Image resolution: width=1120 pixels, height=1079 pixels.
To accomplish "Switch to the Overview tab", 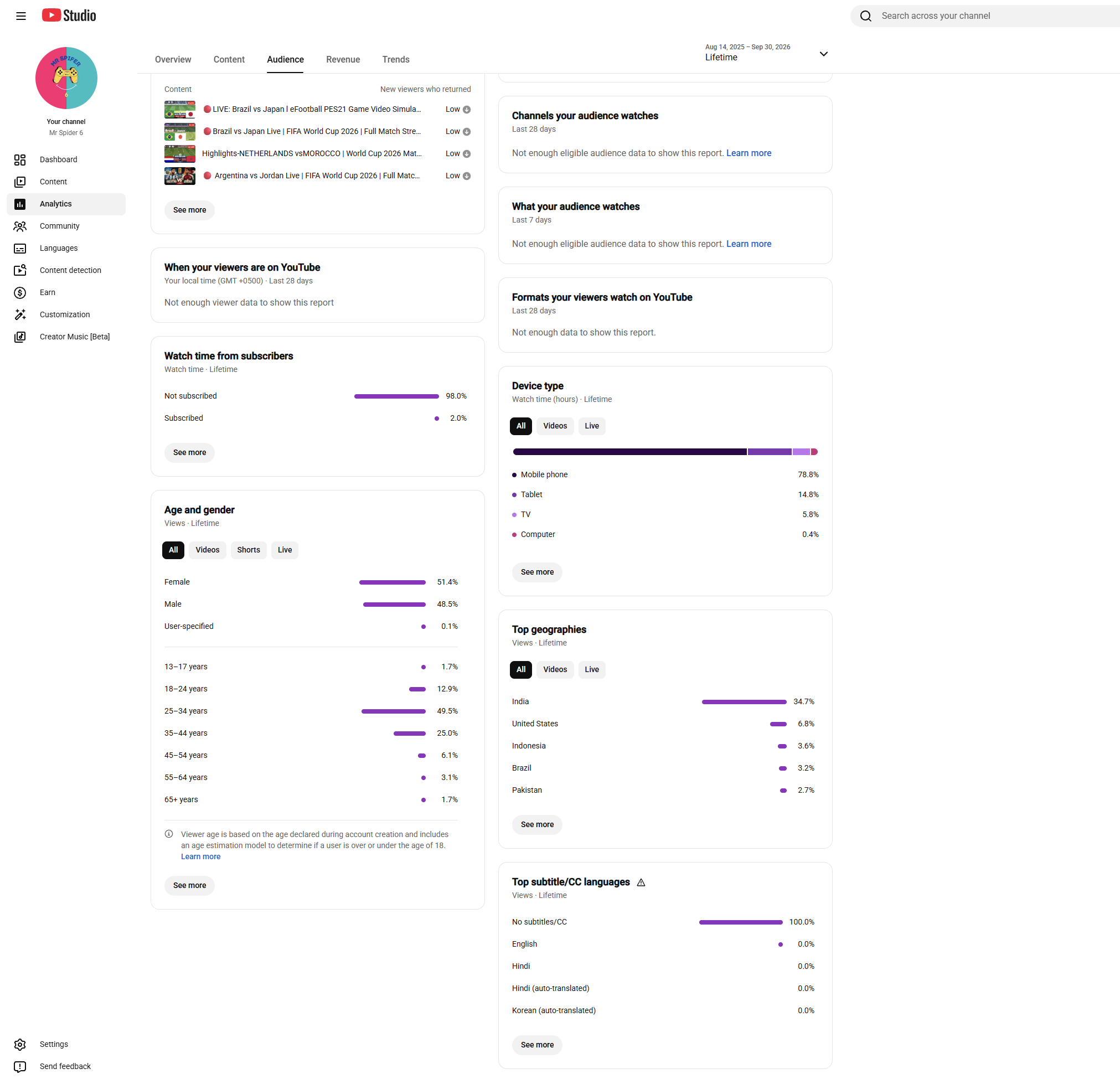I will (x=173, y=59).
